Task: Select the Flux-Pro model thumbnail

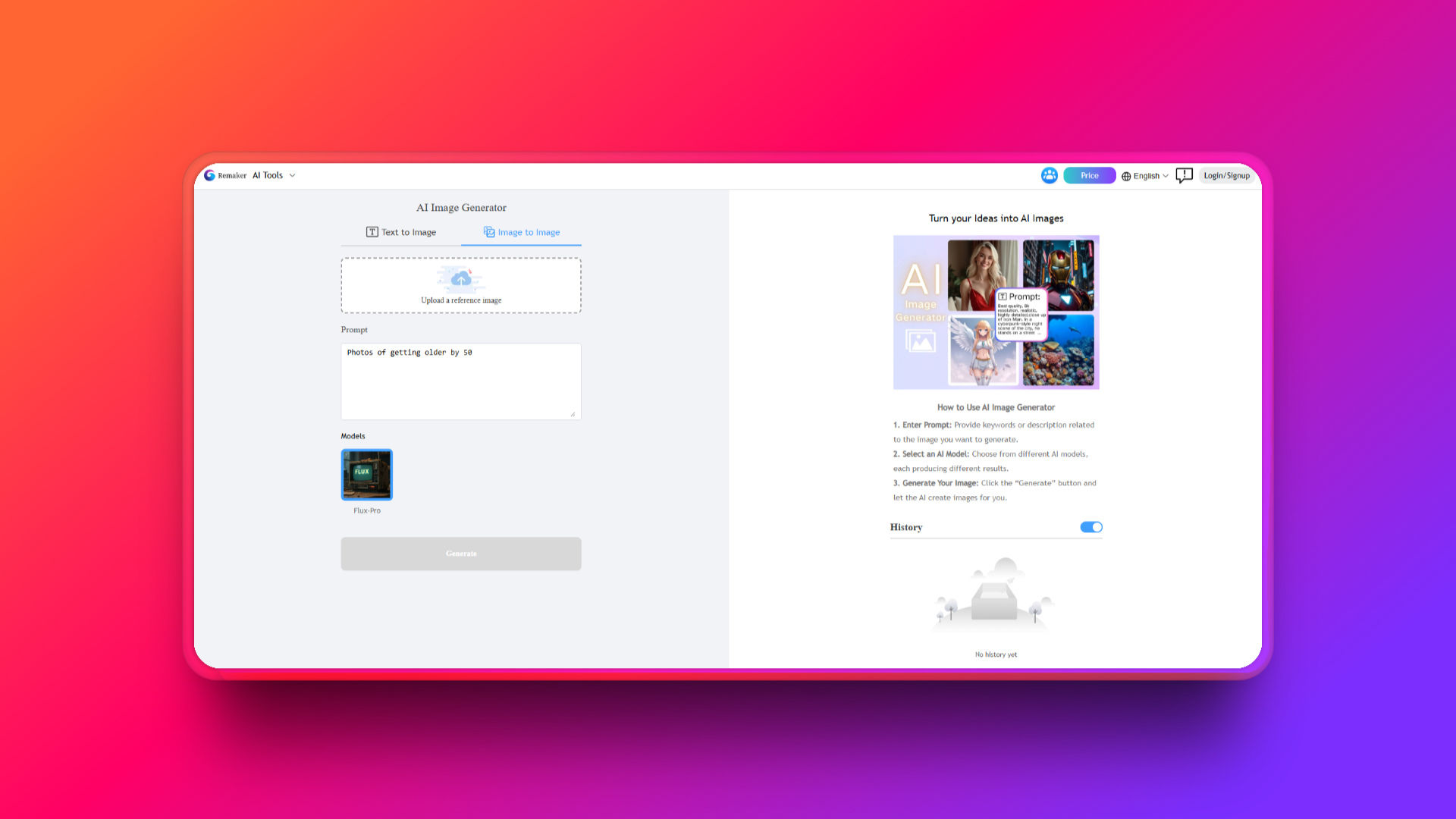Action: [367, 475]
